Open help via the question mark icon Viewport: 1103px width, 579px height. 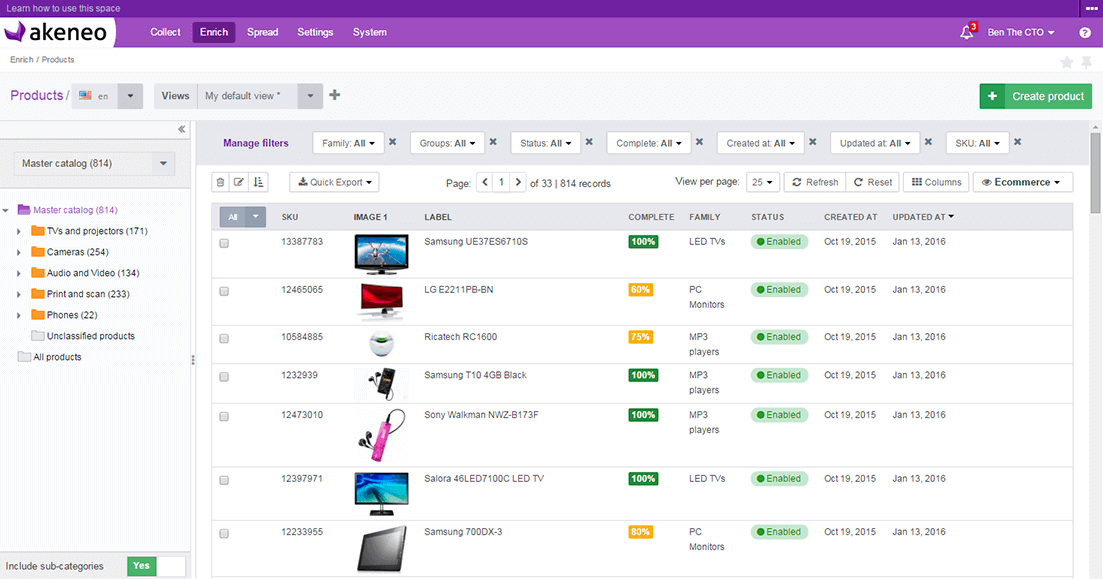(1083, 32)
